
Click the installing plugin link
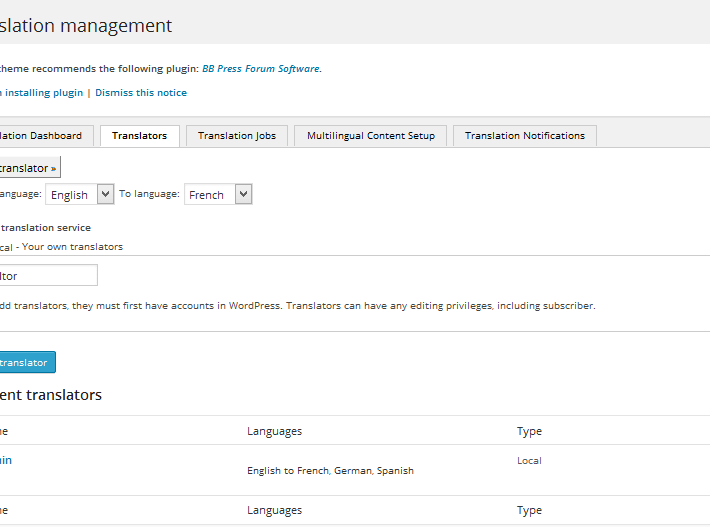(43, 93)
